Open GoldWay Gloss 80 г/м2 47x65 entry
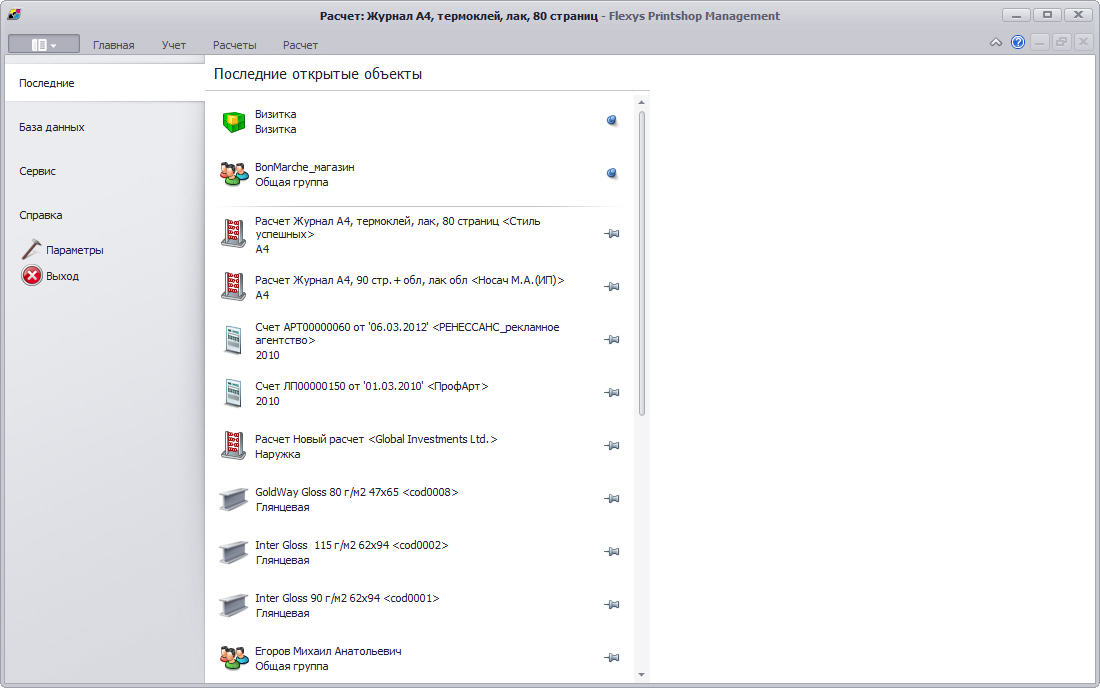1100x688 pixels. tap(420, 499)
